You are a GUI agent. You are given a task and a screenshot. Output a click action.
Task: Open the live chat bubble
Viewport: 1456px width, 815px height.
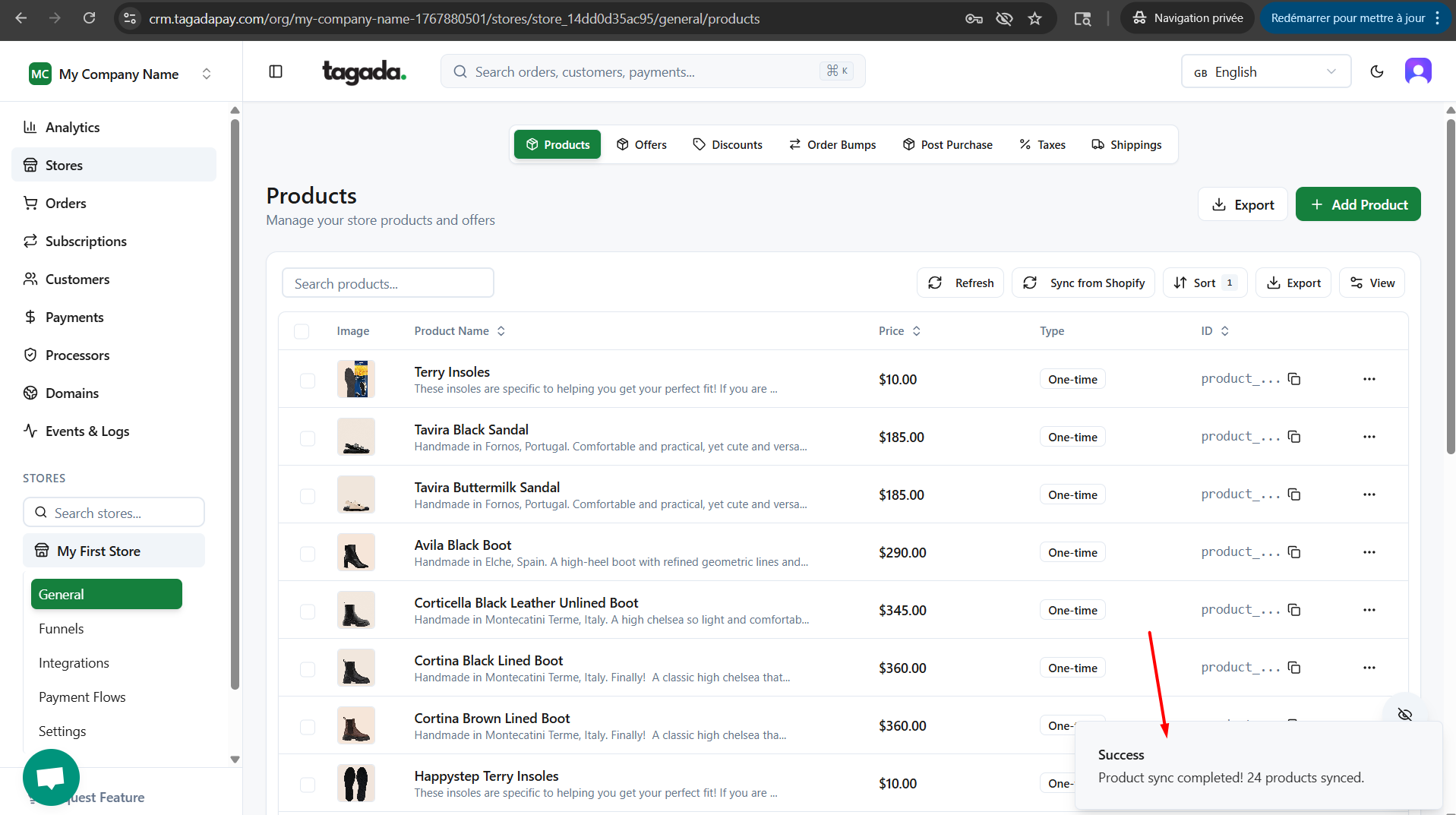[51, 777]
